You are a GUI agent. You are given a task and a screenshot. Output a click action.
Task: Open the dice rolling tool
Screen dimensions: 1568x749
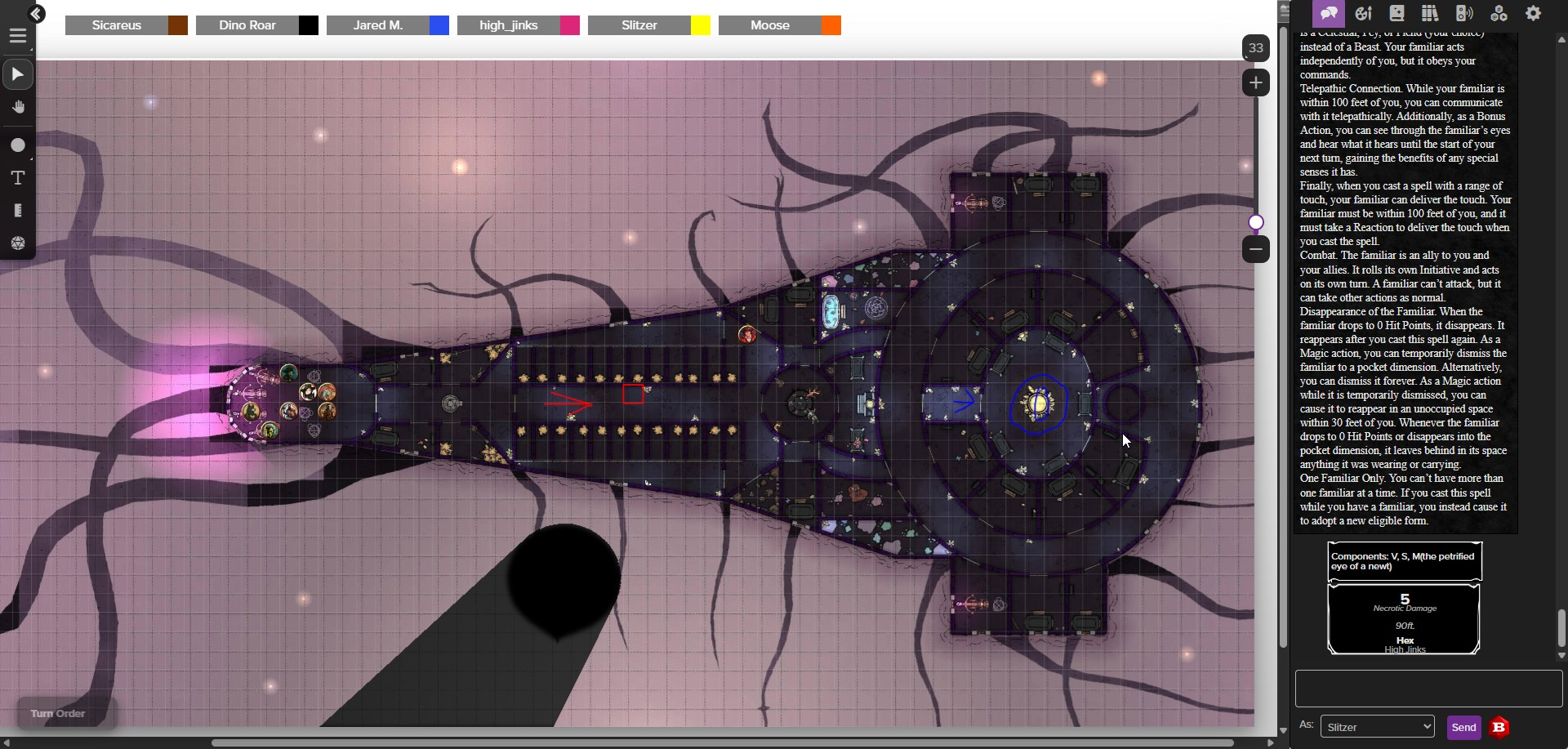pos(17,243)
